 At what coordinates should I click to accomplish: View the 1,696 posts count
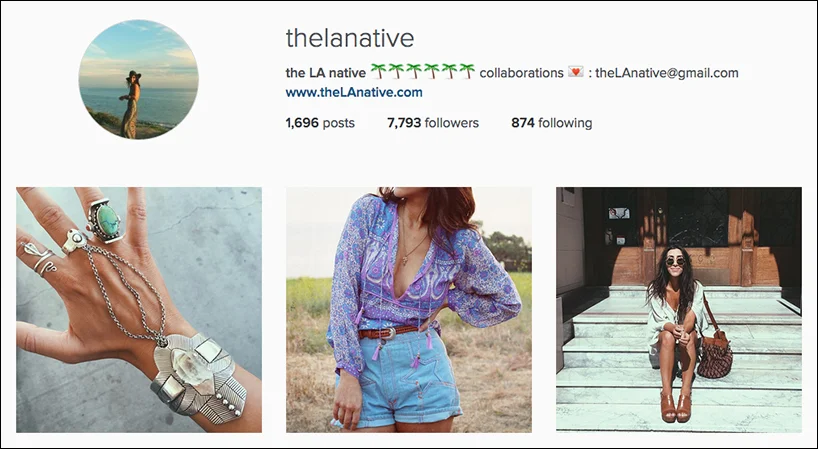click(x=320, y=123)
